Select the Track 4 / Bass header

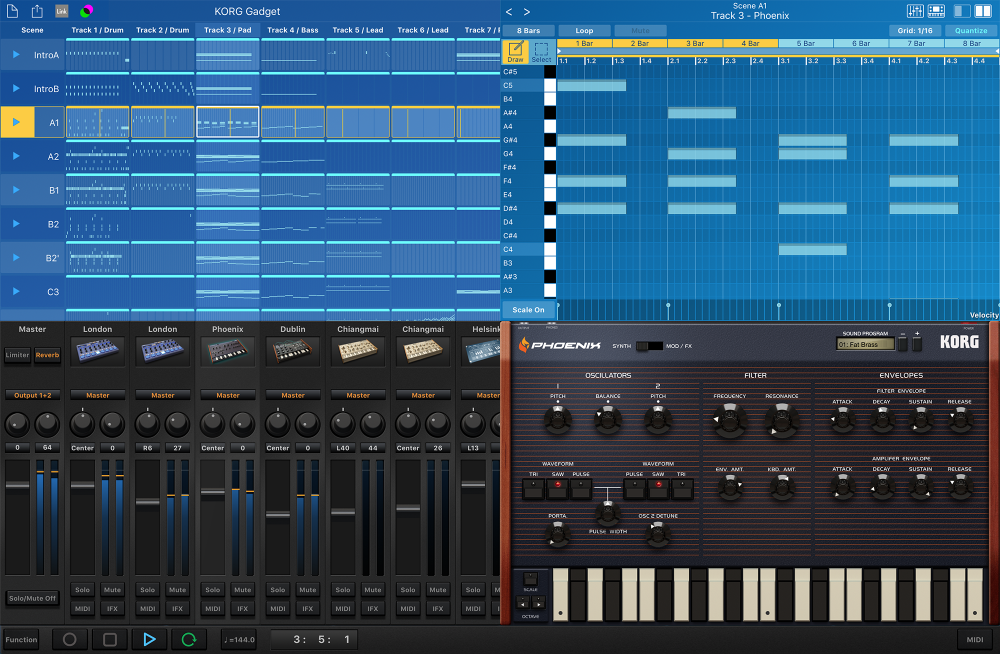point(293,30)
